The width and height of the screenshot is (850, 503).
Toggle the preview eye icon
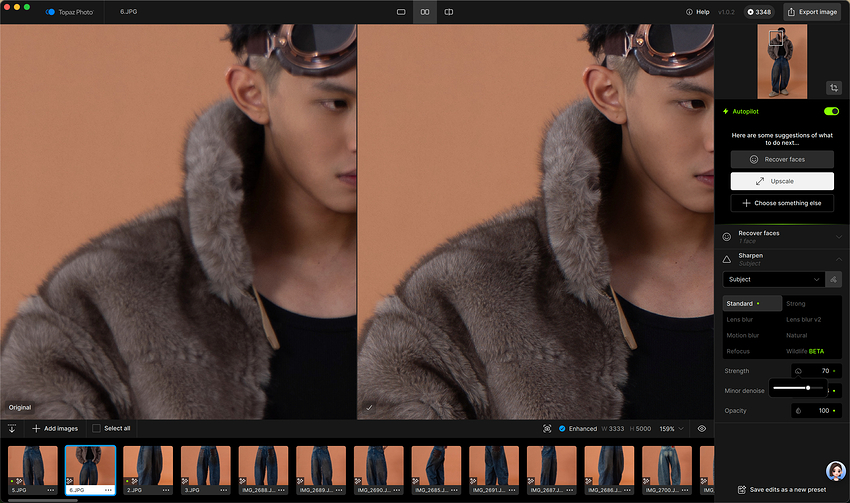point(702,428)
